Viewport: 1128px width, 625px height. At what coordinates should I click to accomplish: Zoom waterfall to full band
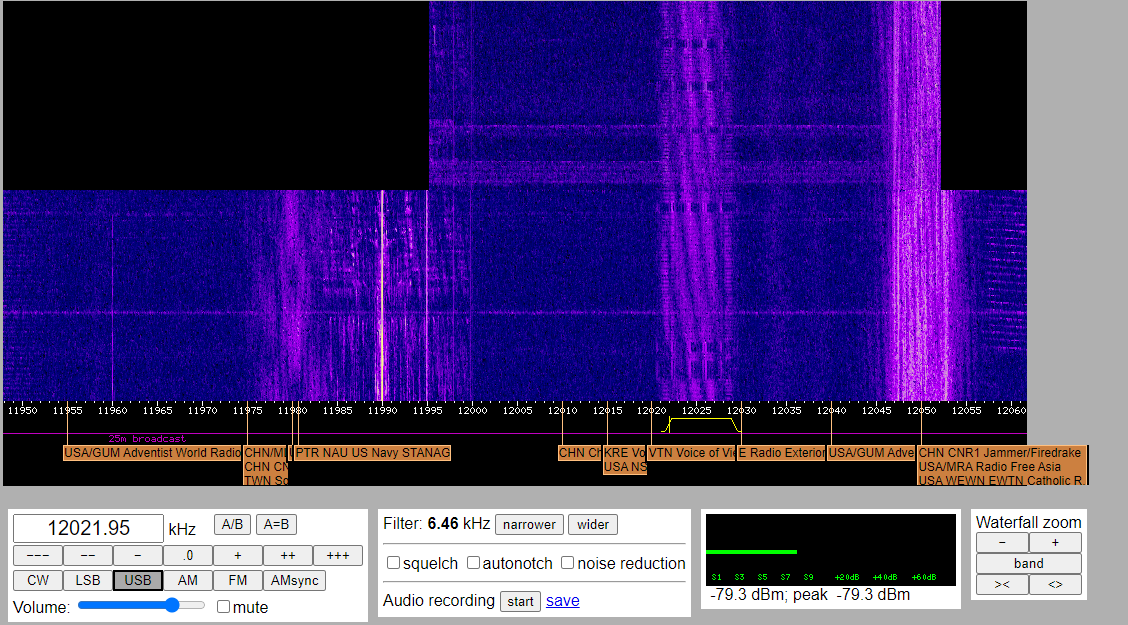click(1029, 563)
